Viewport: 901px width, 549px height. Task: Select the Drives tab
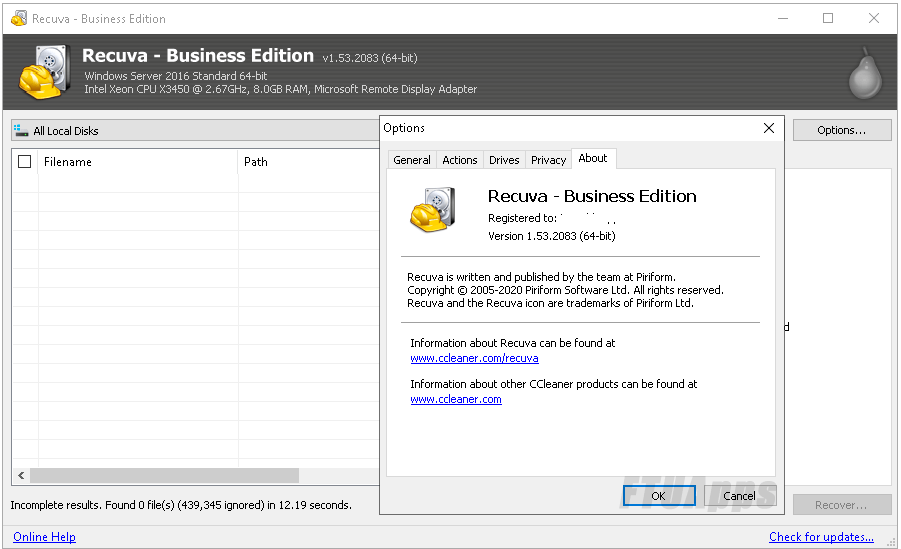(504, 160)
